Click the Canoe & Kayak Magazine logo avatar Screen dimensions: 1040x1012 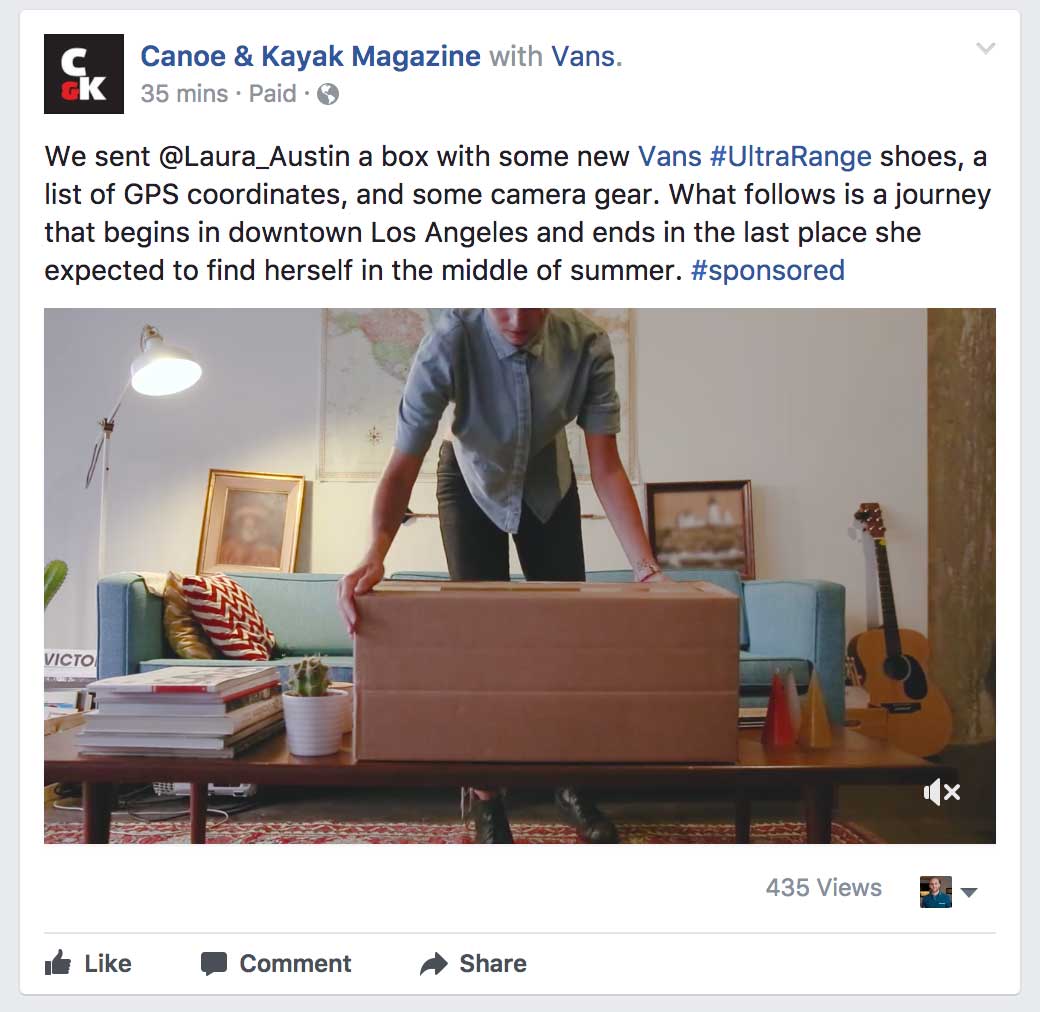click(x=84, y=74)
